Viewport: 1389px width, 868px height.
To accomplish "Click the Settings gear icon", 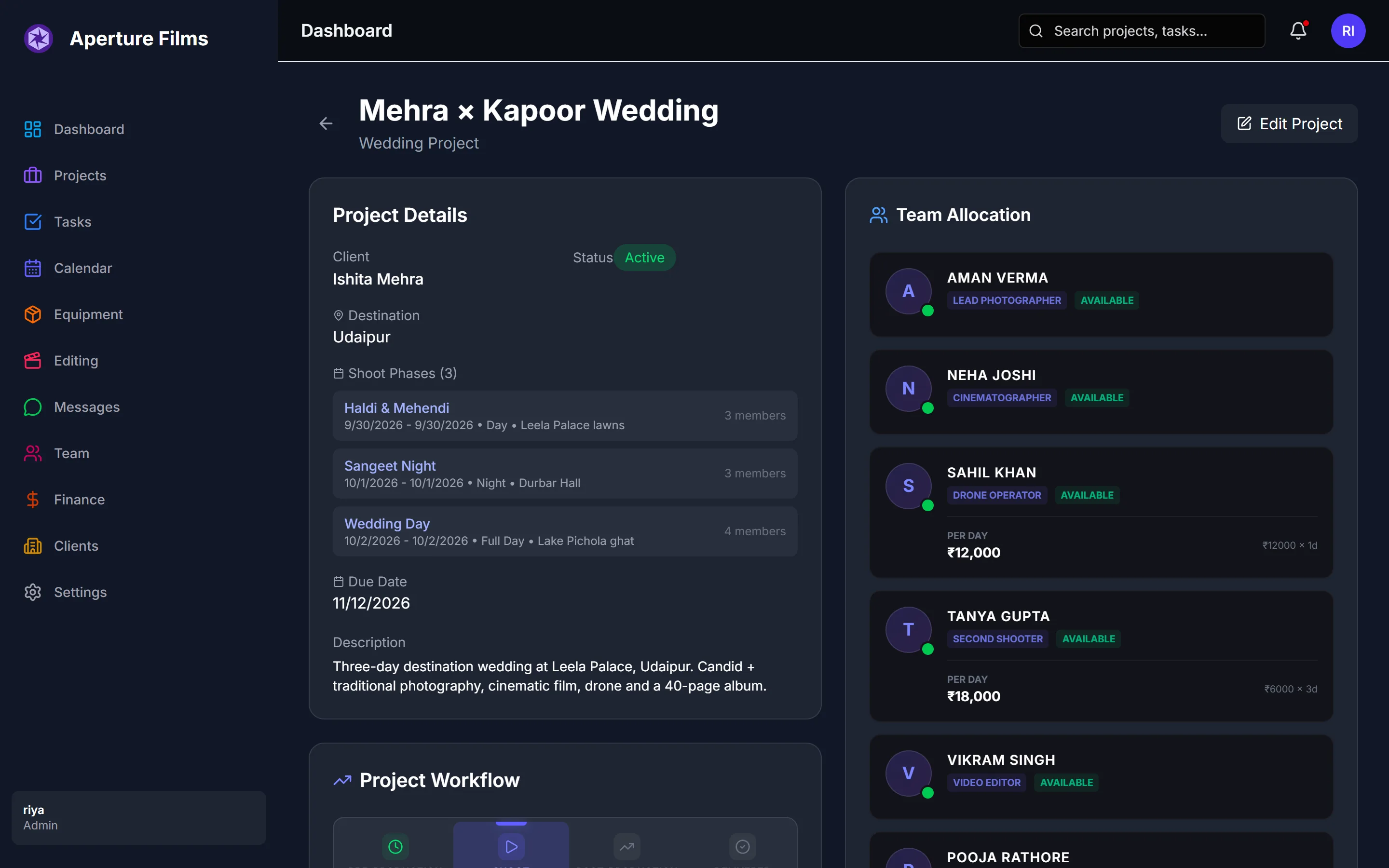I will tap(33, 593).
